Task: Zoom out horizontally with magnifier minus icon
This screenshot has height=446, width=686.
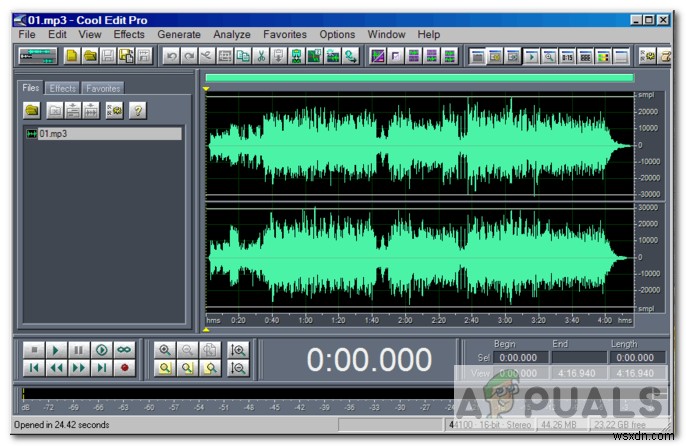Action: coord(187,350)
